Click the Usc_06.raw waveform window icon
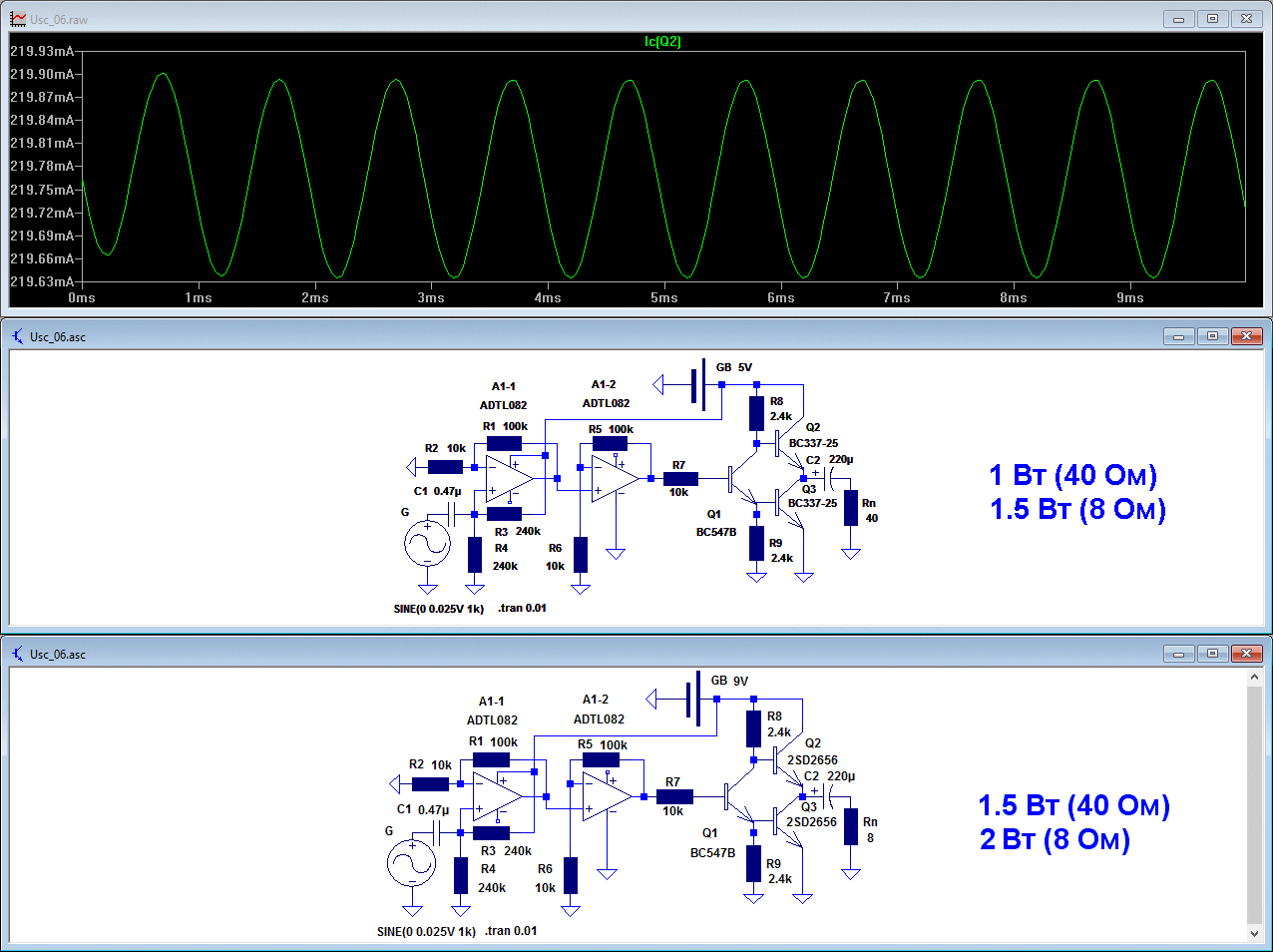 pos(17,19)
